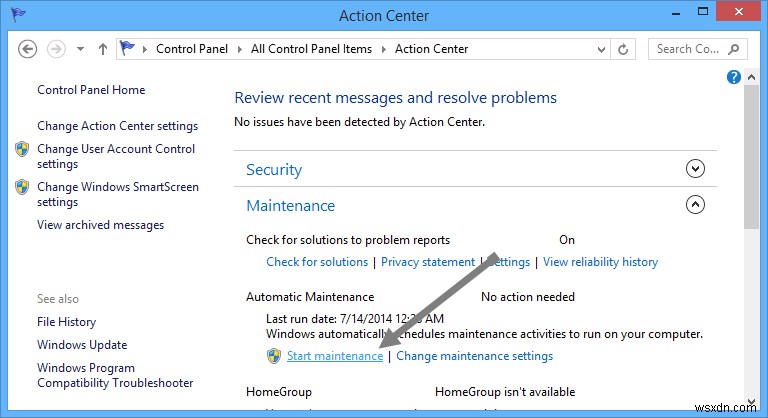
Task: Open Change maintenance settings
Action: pyautogui.click(x=475, y=356)
